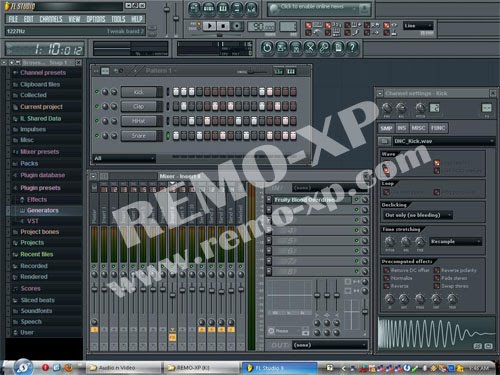Open the EDIT menu

(28, 19)
